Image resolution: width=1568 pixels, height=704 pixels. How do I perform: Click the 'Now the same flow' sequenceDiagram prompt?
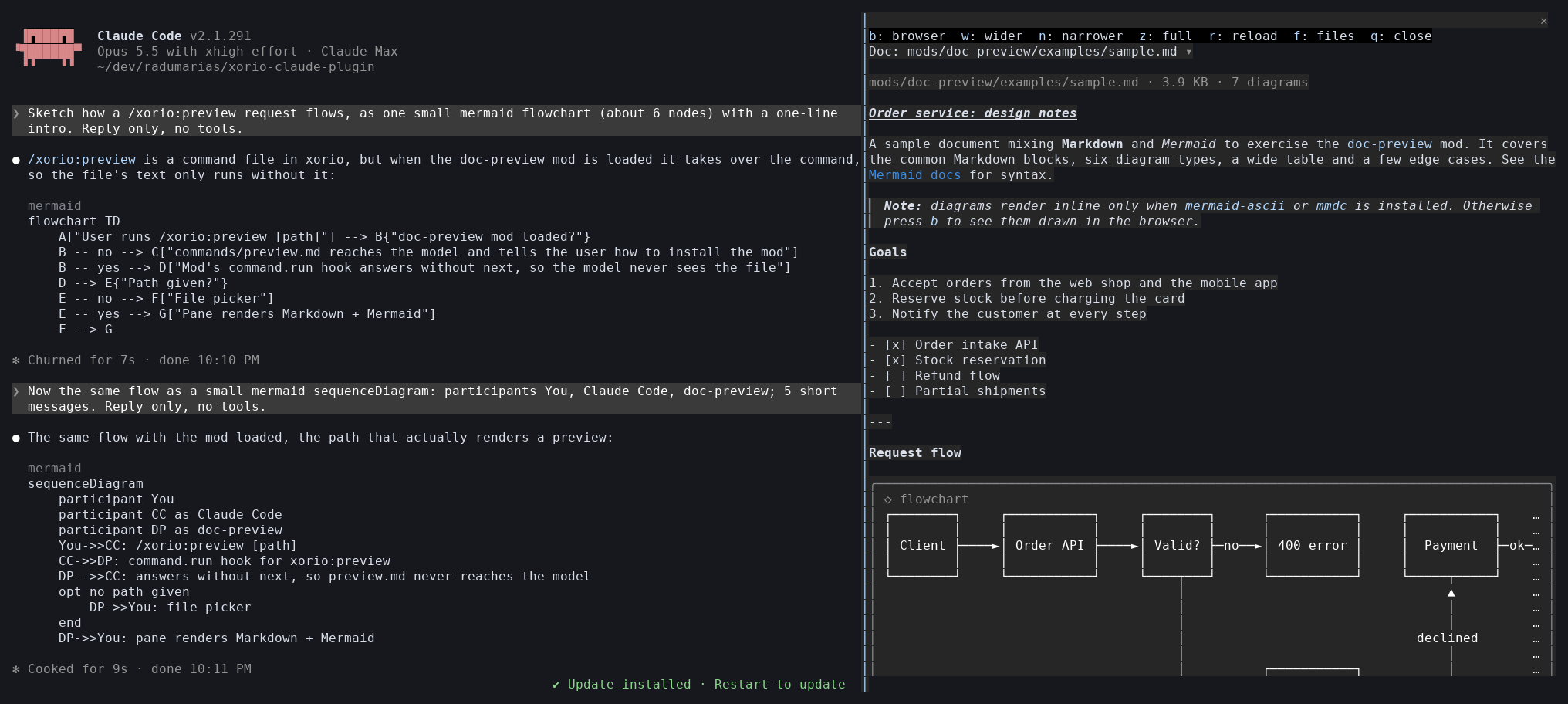pos(436,399)
